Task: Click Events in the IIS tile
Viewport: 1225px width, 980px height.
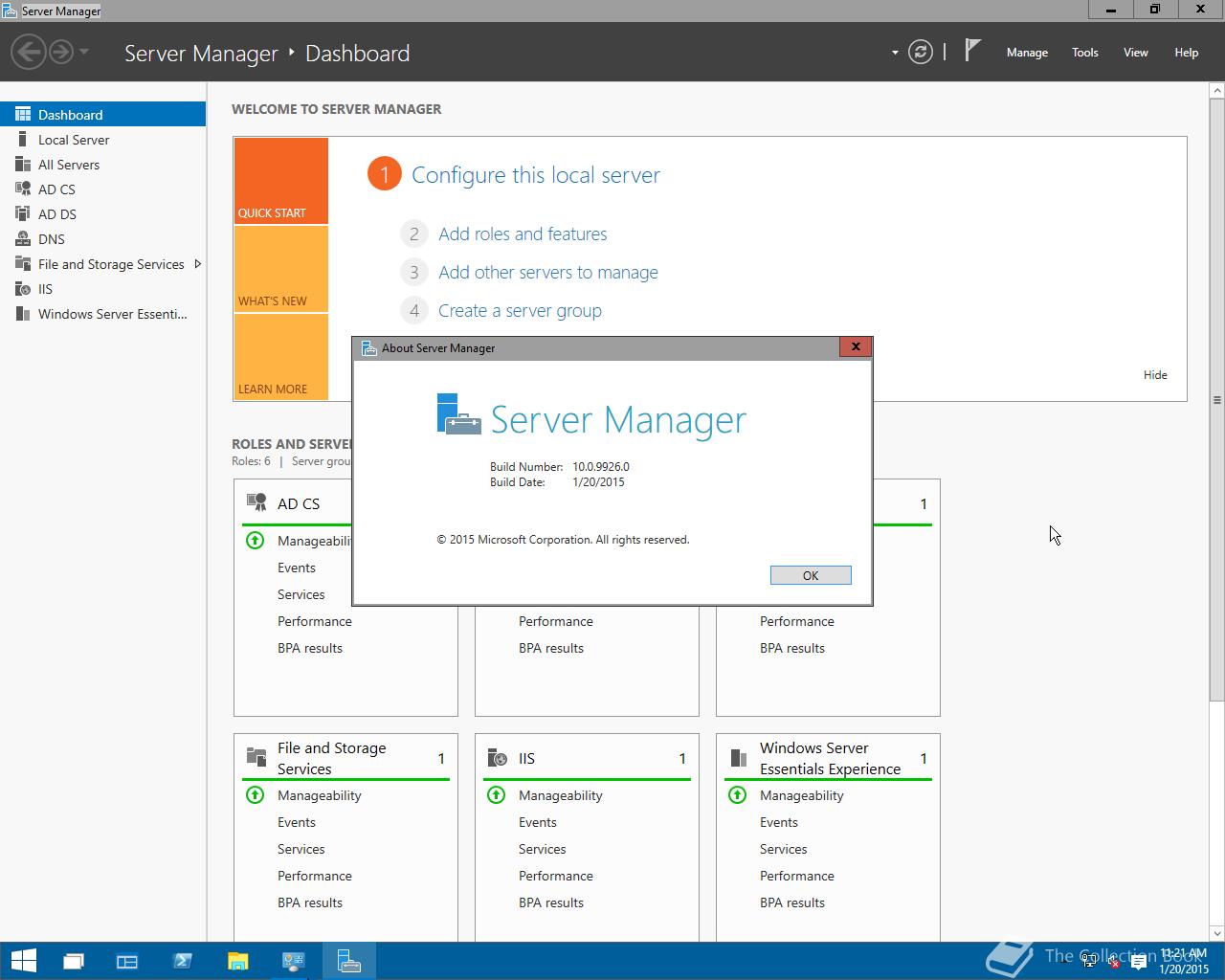Action: click(538, 822)
